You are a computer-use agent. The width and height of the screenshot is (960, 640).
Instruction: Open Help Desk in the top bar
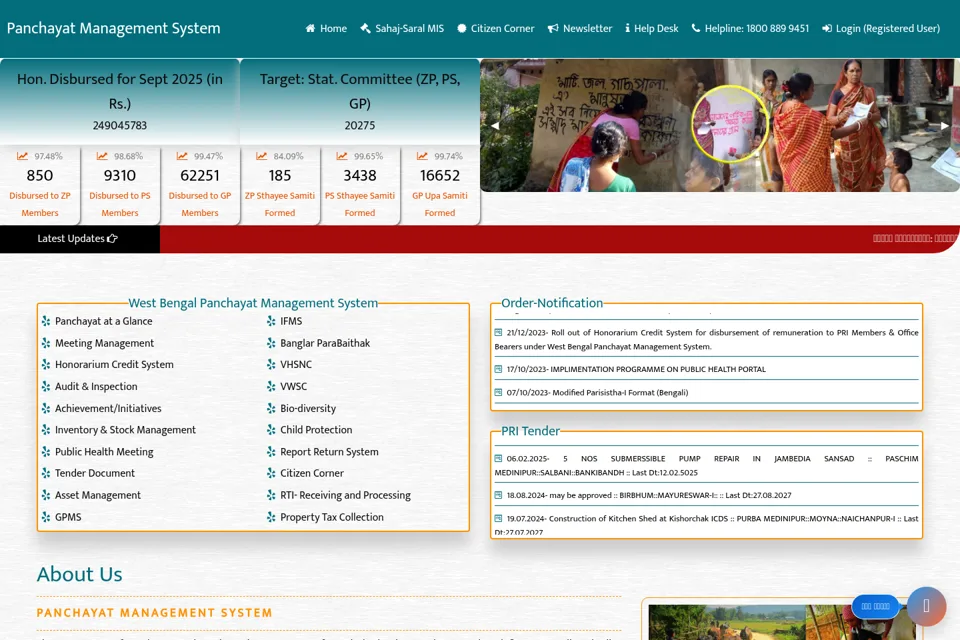point(651,28)
